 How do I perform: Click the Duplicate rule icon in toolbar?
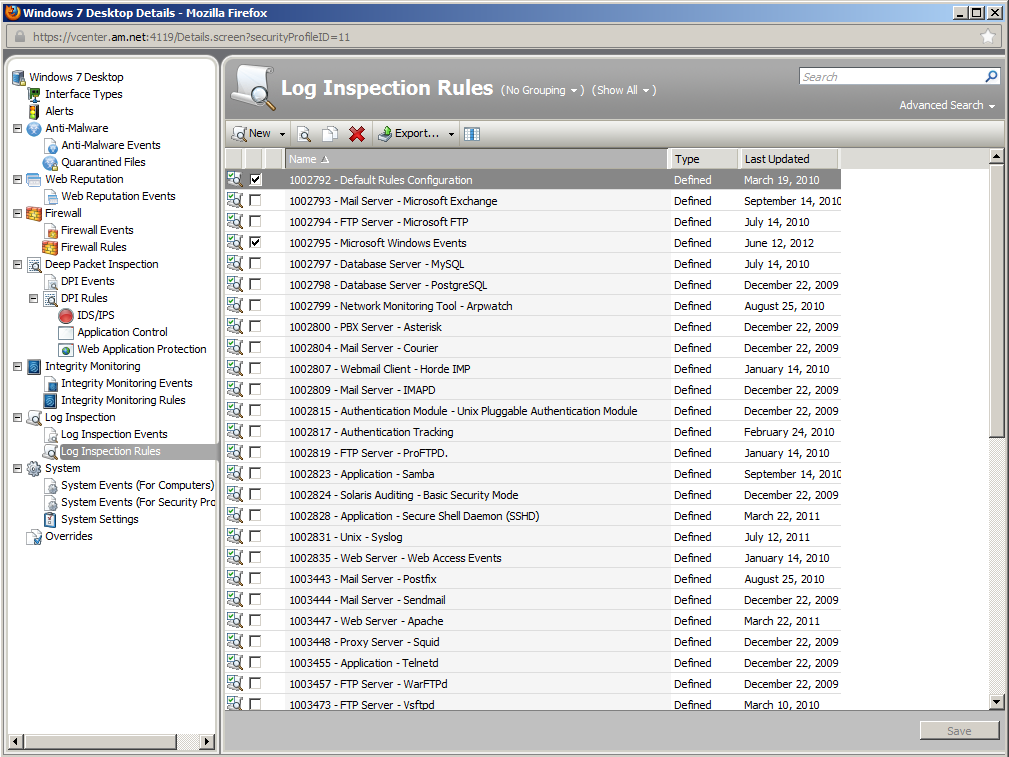pyautogui.click(x=330, y=134)
